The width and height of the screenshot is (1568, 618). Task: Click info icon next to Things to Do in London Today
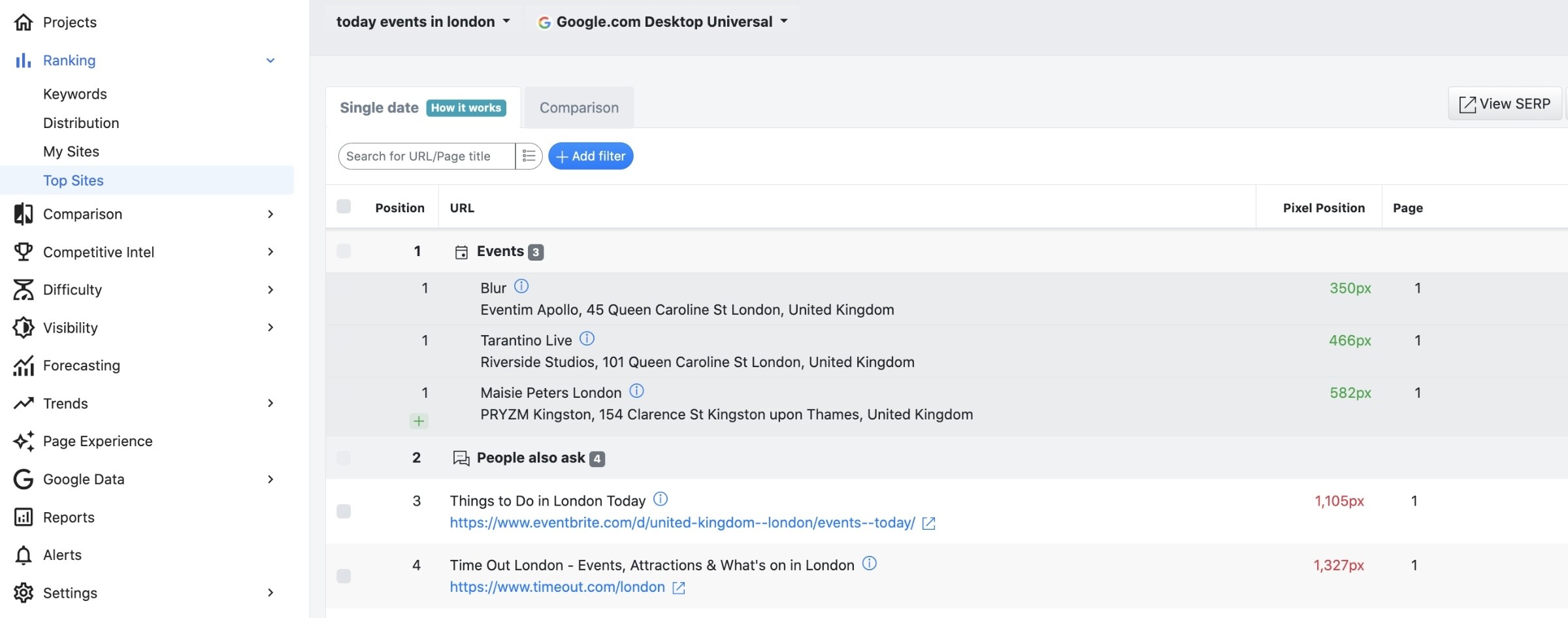[x=661, y=499]
